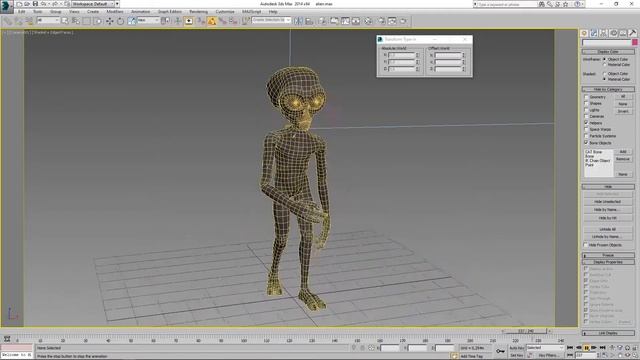Go to end of animation

pyautogui.click(x=602, y=348)
